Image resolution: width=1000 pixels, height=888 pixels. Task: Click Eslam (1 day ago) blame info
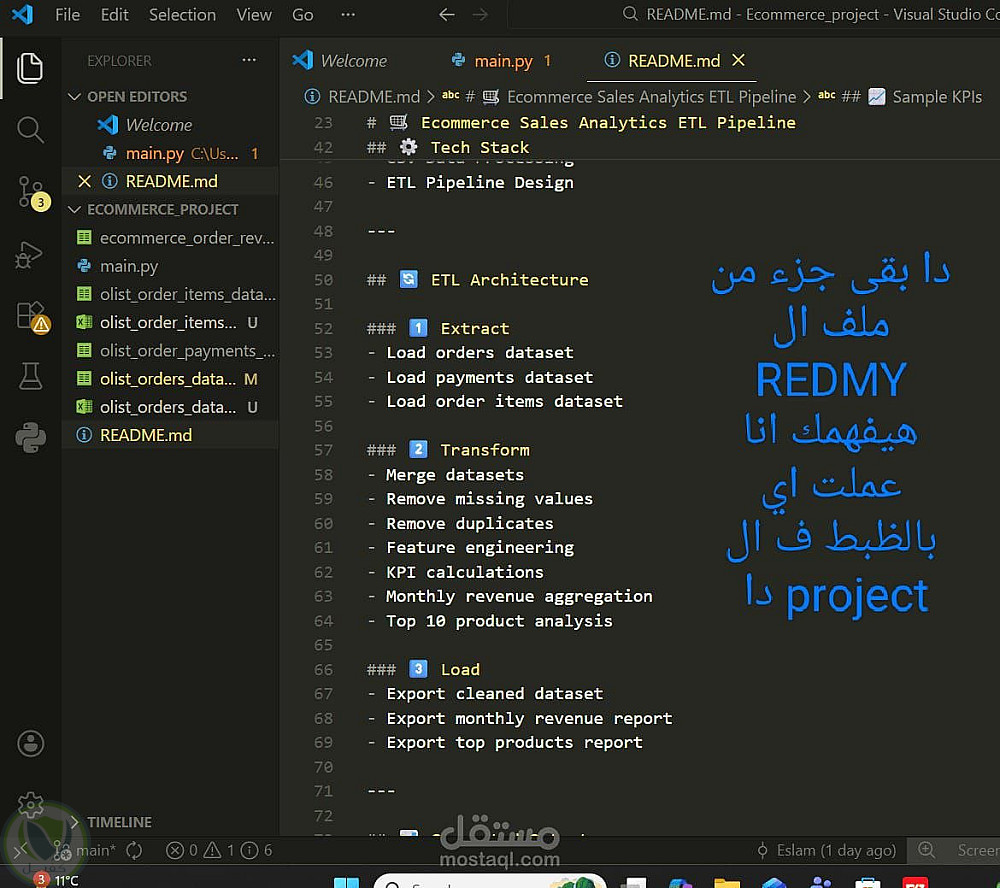click(x=827, y=850)
